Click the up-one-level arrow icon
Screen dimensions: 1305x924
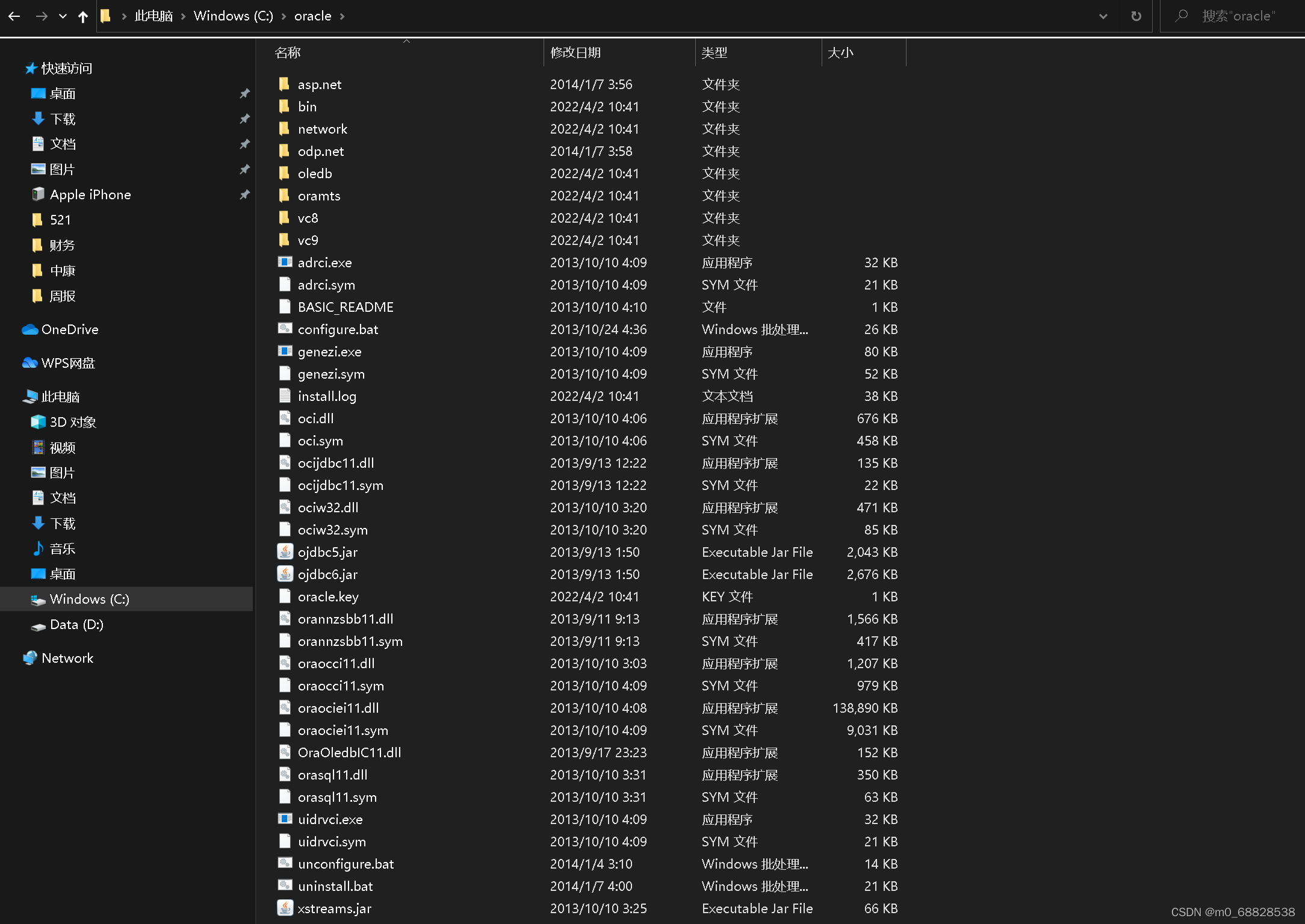(x=83, y=16)
